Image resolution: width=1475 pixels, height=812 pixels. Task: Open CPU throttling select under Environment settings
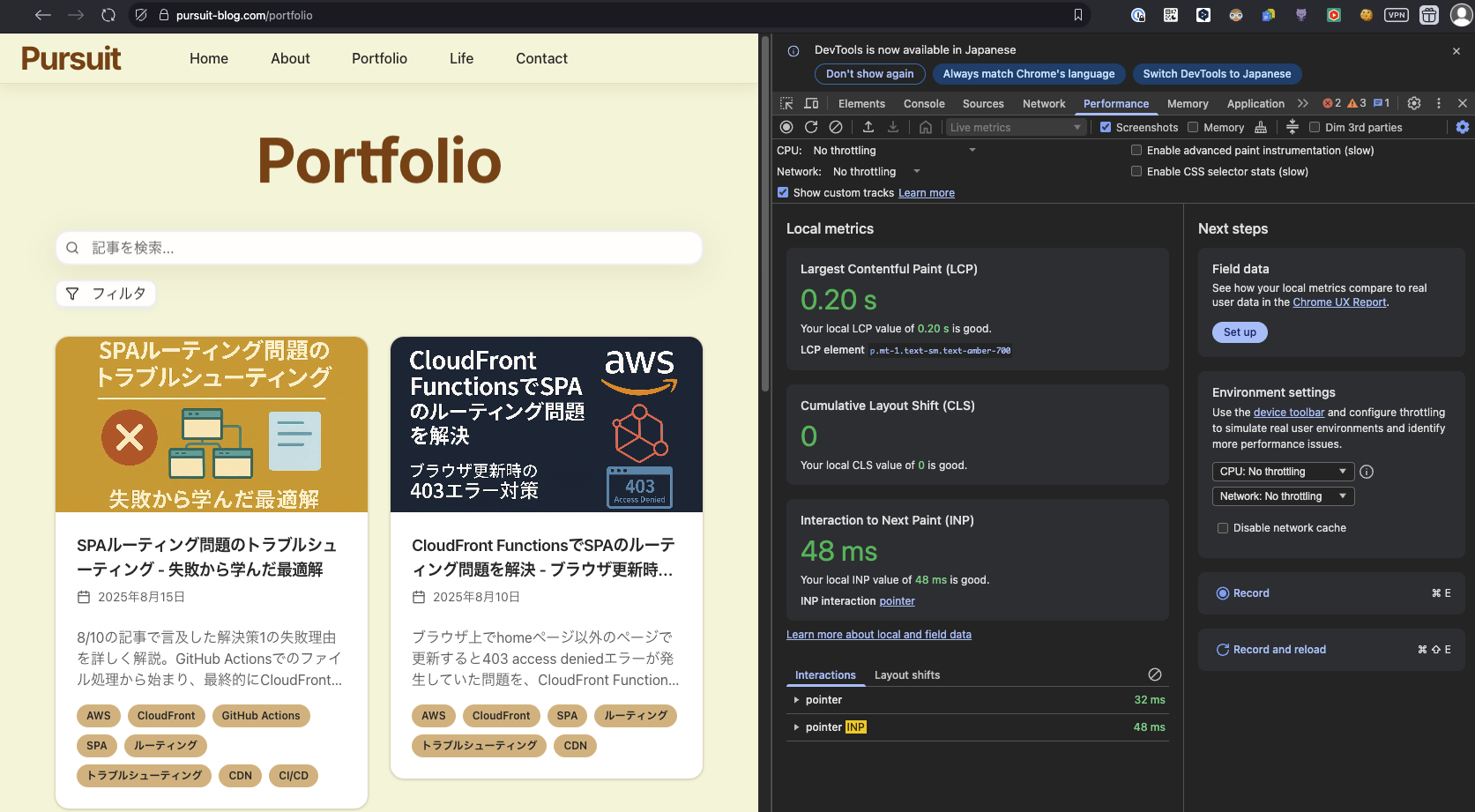1283,472
